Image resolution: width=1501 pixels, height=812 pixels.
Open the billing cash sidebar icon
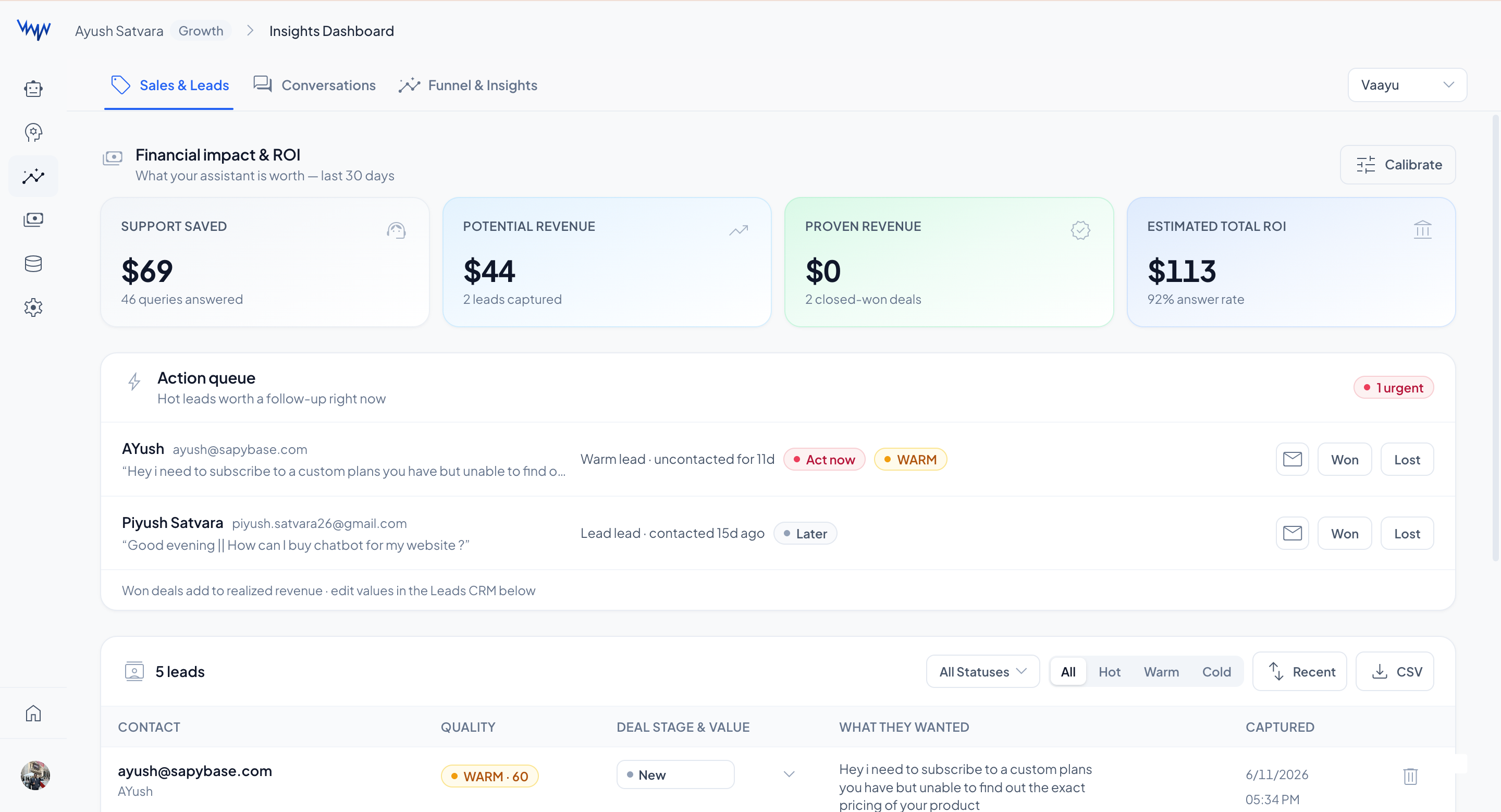pyautogui.click(x=33, y=220)
